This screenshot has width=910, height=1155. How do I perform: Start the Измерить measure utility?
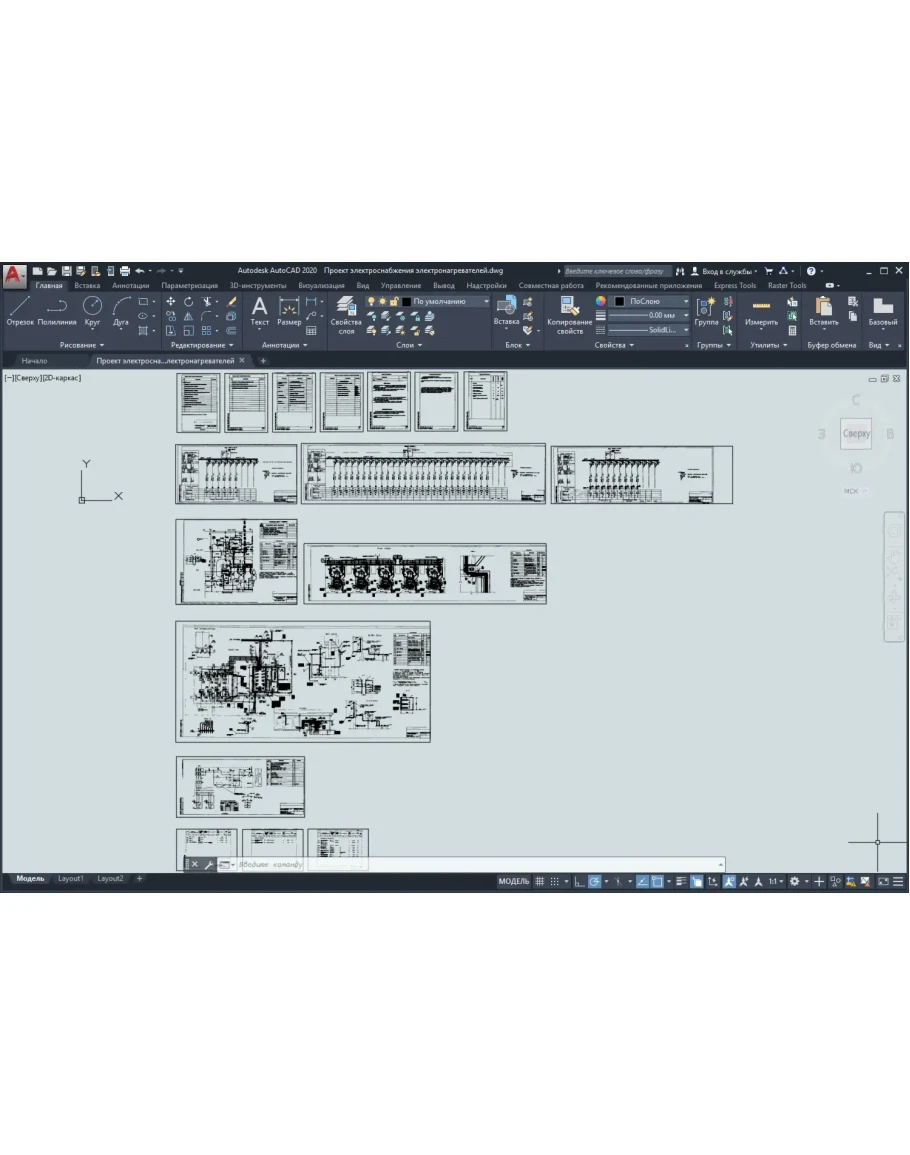(x=761, y=311)
